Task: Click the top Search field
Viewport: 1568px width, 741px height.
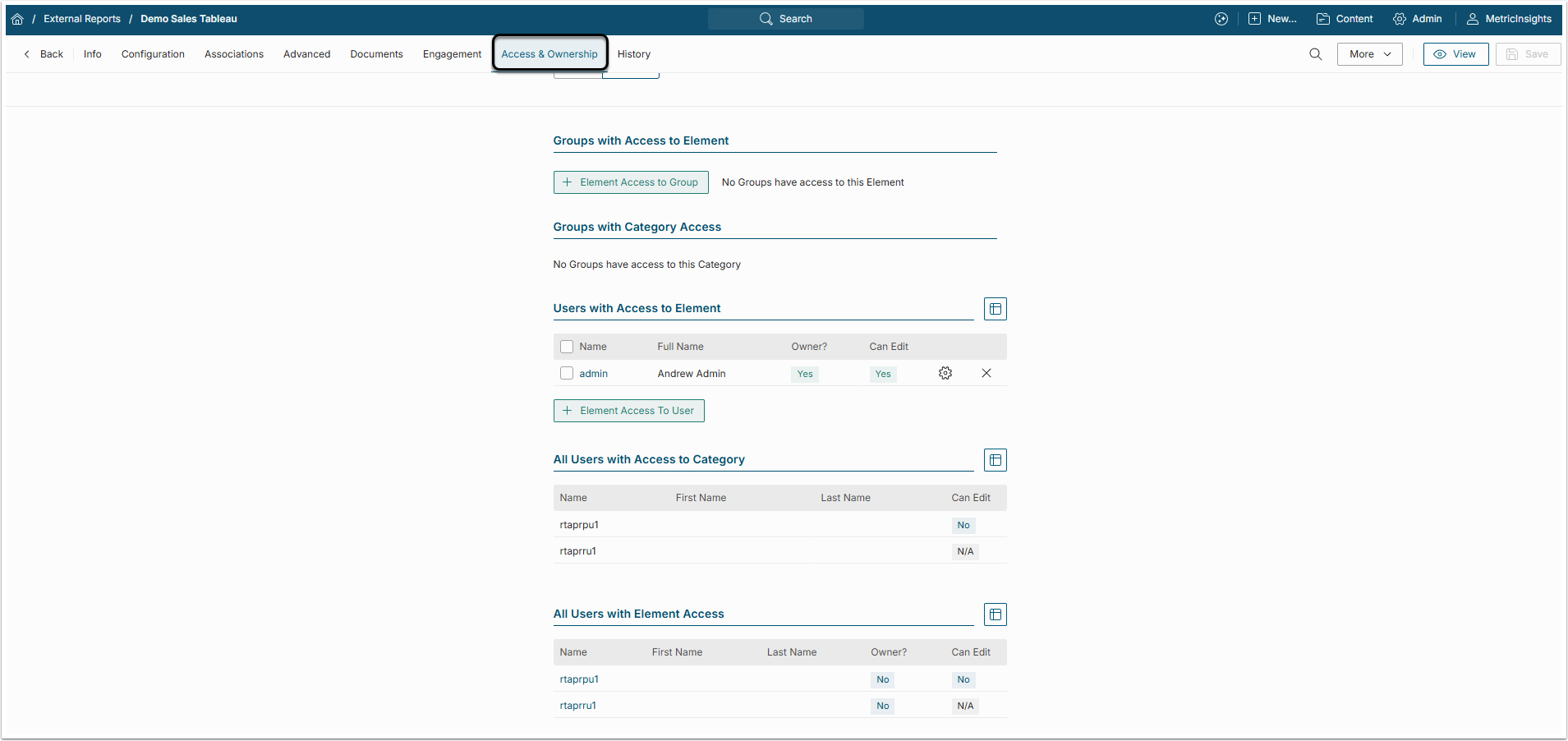Action: coord(786,19)
